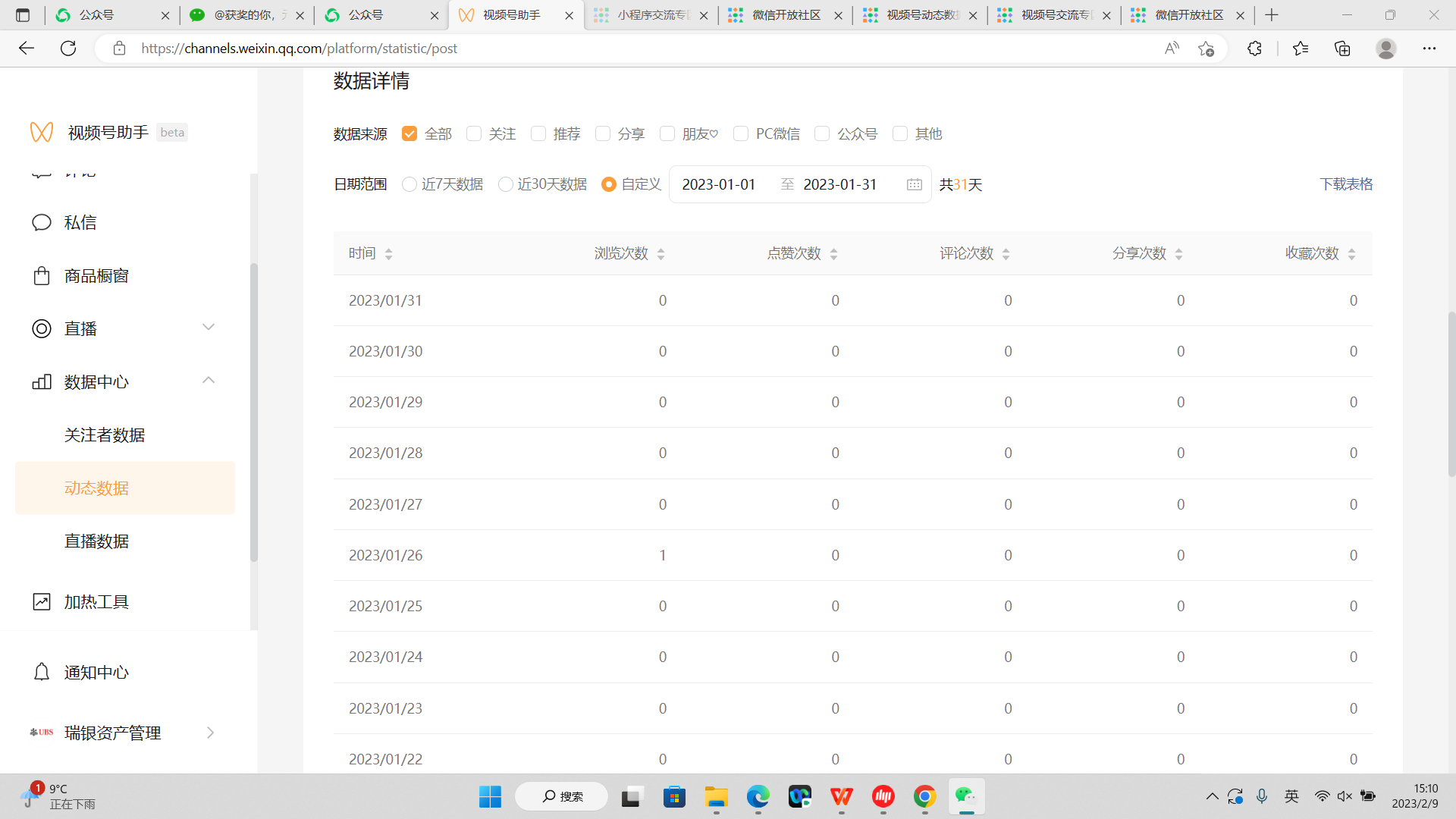The width and height of the screenshot is (1456, 819).
Task: Uncheck the 全部 data source checkbox
Action: tap(409, 133)
